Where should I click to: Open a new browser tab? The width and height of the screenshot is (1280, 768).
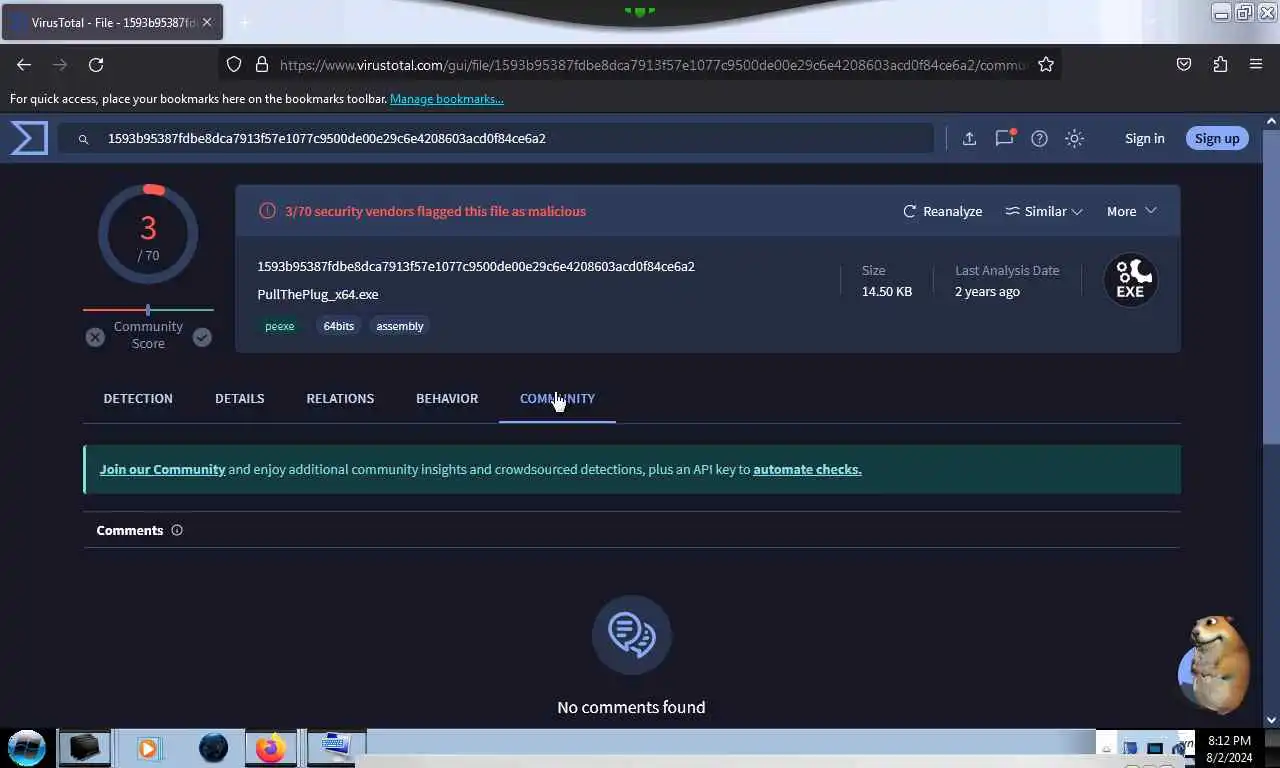pyautogui.click(x=244, y=22)
